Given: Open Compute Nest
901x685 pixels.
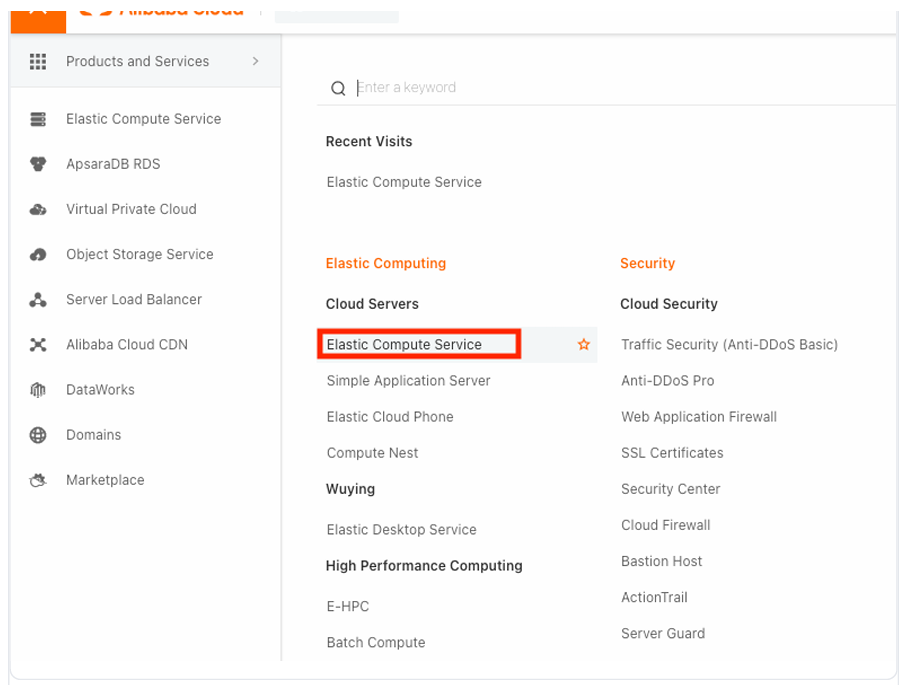Looking at the screenshot, I should 372,453.
